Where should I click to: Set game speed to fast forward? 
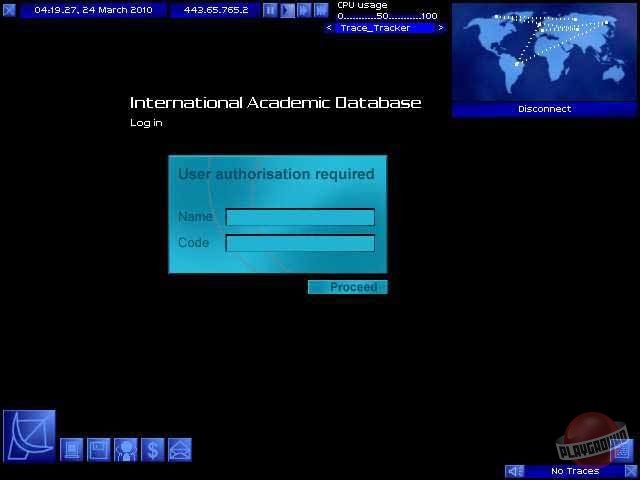[304, 10]
